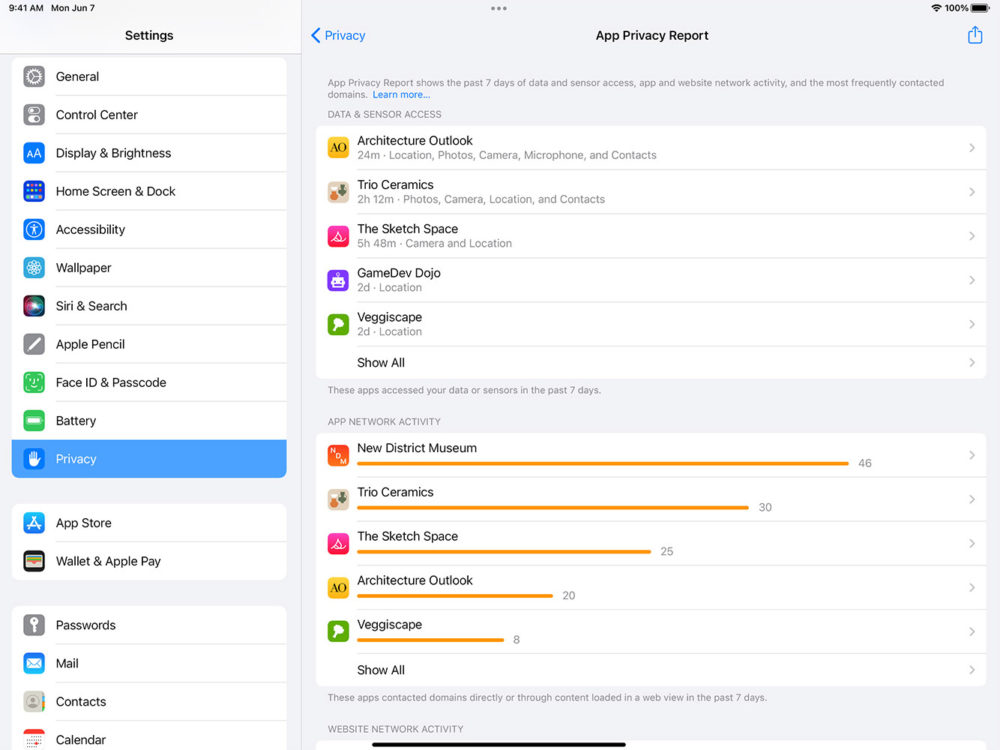Tap the New District Museum app icon

338,456
